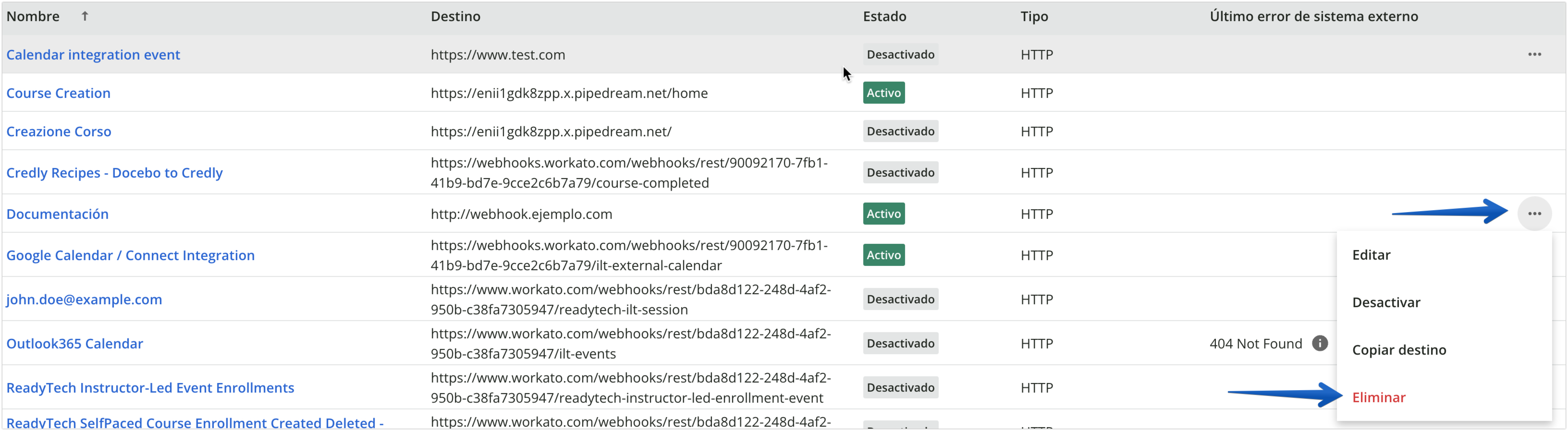
Task: Click HTTP type in the Outlook365 Calendar row
Action: [x=1037, y=343]
